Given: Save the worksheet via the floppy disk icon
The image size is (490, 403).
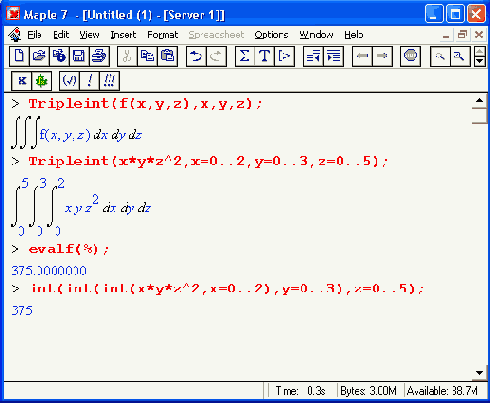Looking at the screenshot, I should (x=79, y=56).
